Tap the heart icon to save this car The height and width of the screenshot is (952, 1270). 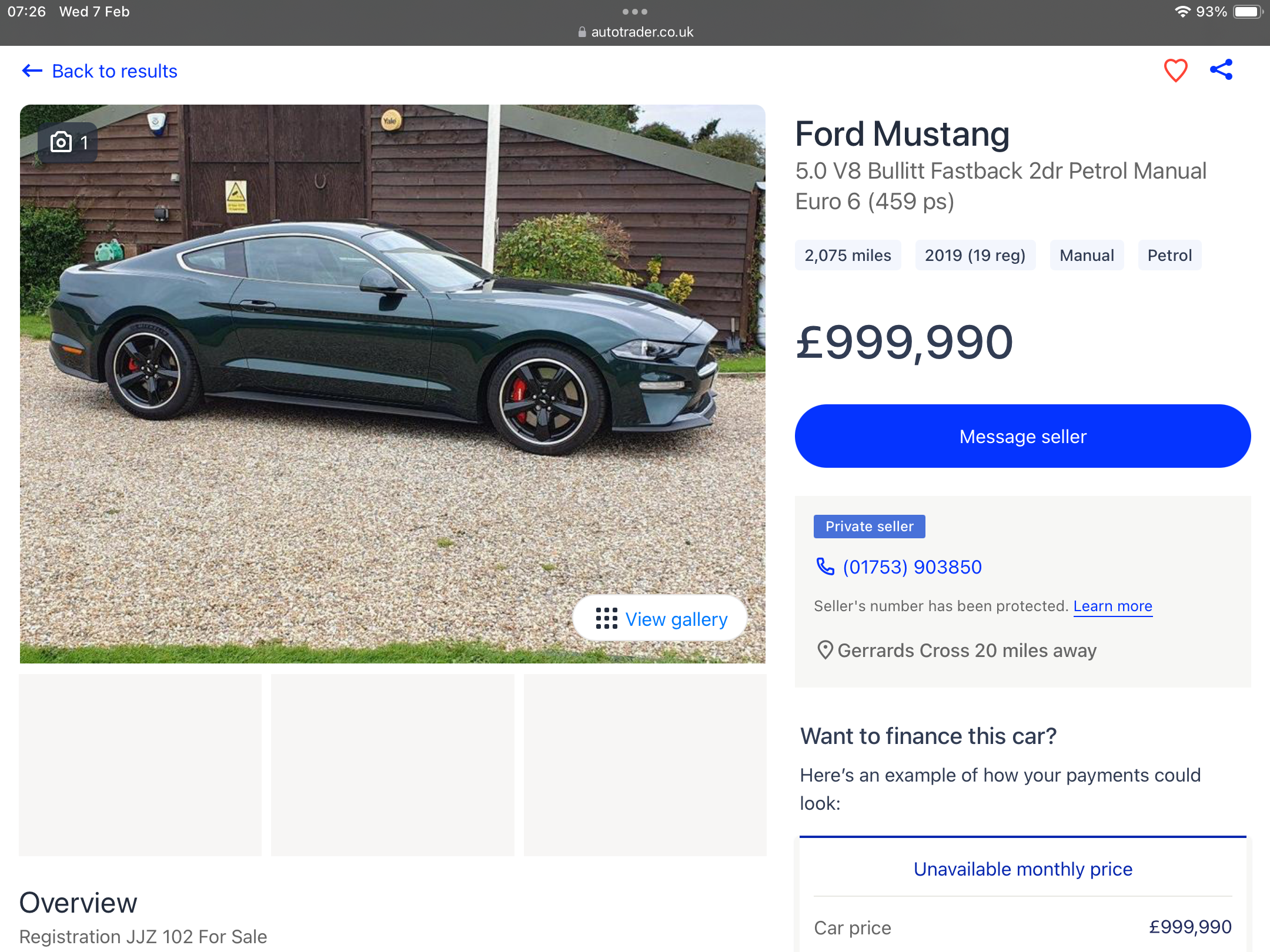1175,71
